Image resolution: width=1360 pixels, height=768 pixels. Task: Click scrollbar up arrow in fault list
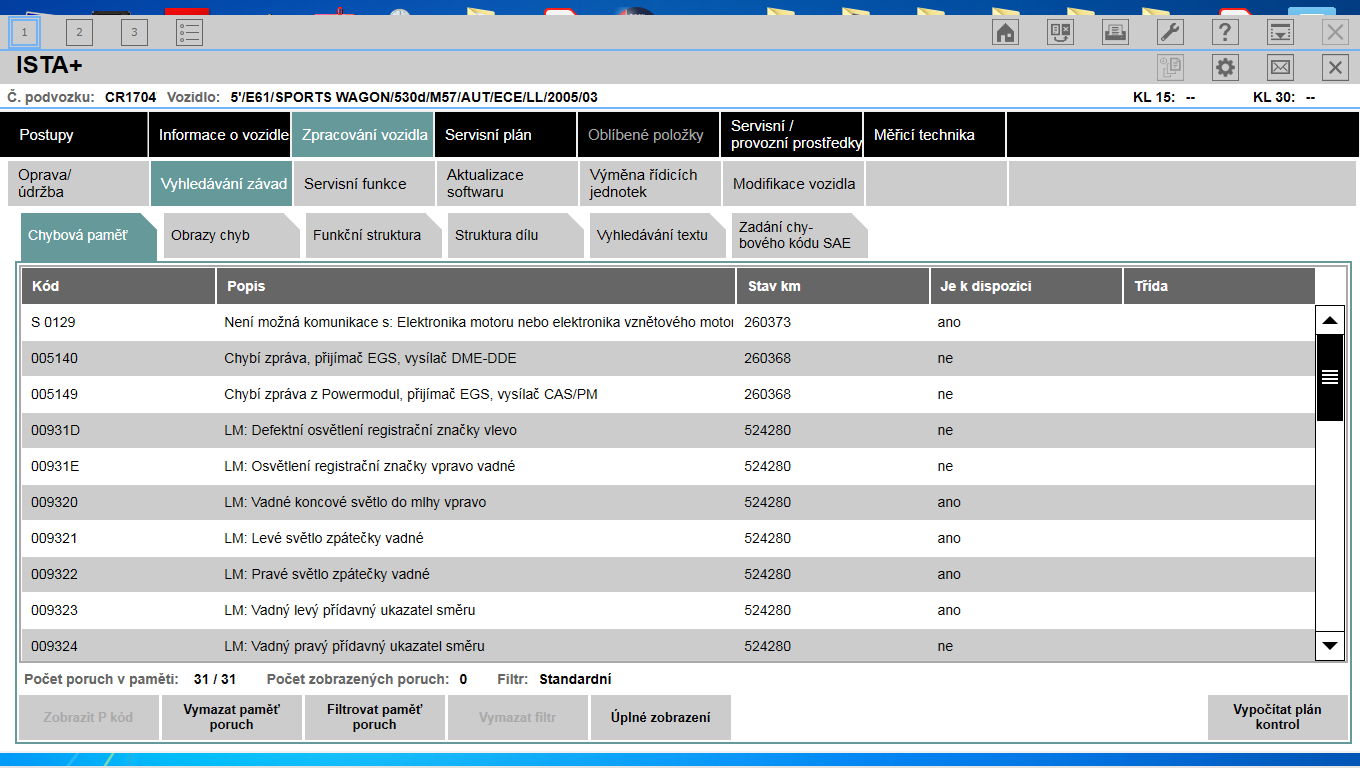tap(1330, 321)
